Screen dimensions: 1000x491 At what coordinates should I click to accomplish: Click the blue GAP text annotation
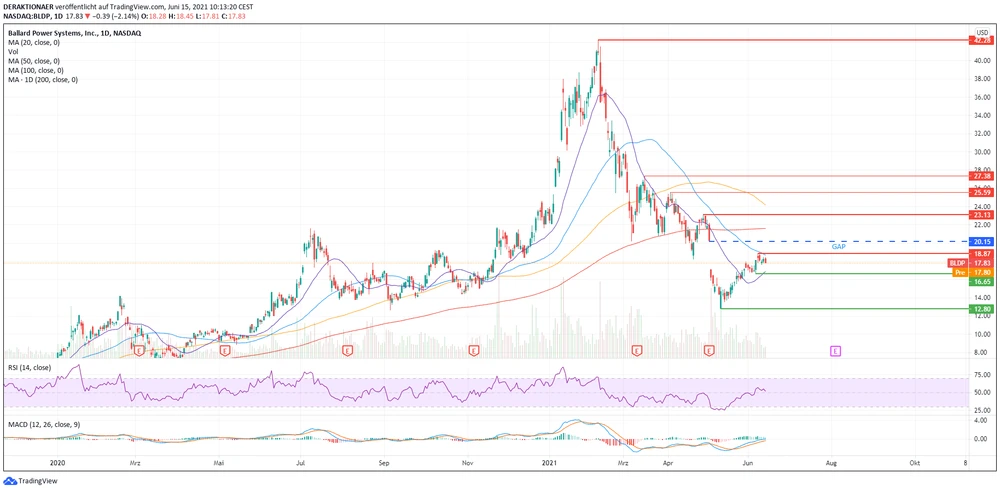pos(838,246)
